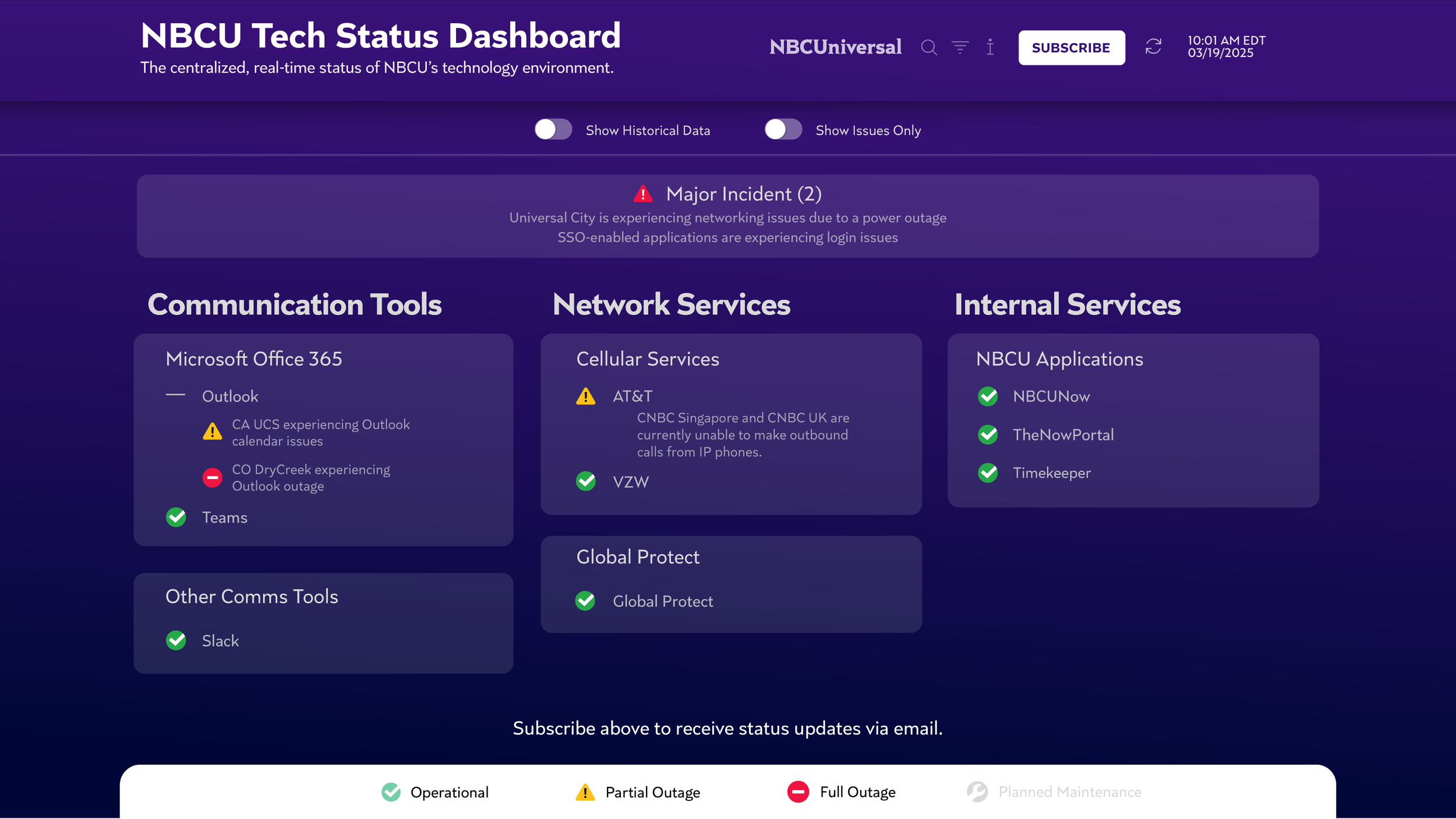
Task: Click the green operational checkmark next to Slack
Action: pos(176,640)
